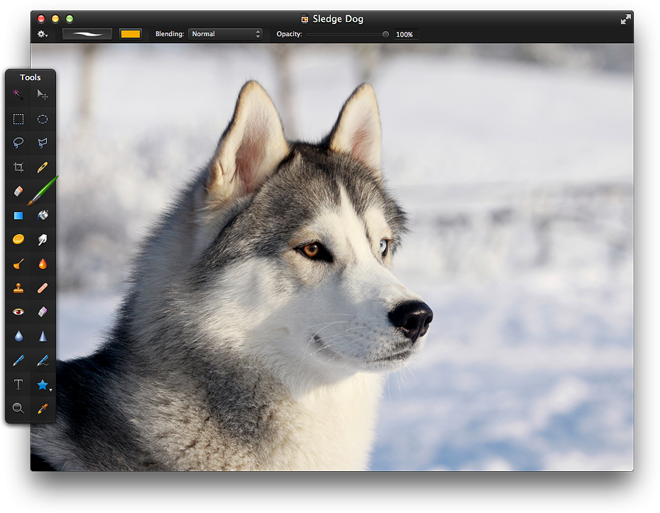Screen dimensions: 660x513
Task: Activate the Zoom magnifier tool
Action: 18,408
